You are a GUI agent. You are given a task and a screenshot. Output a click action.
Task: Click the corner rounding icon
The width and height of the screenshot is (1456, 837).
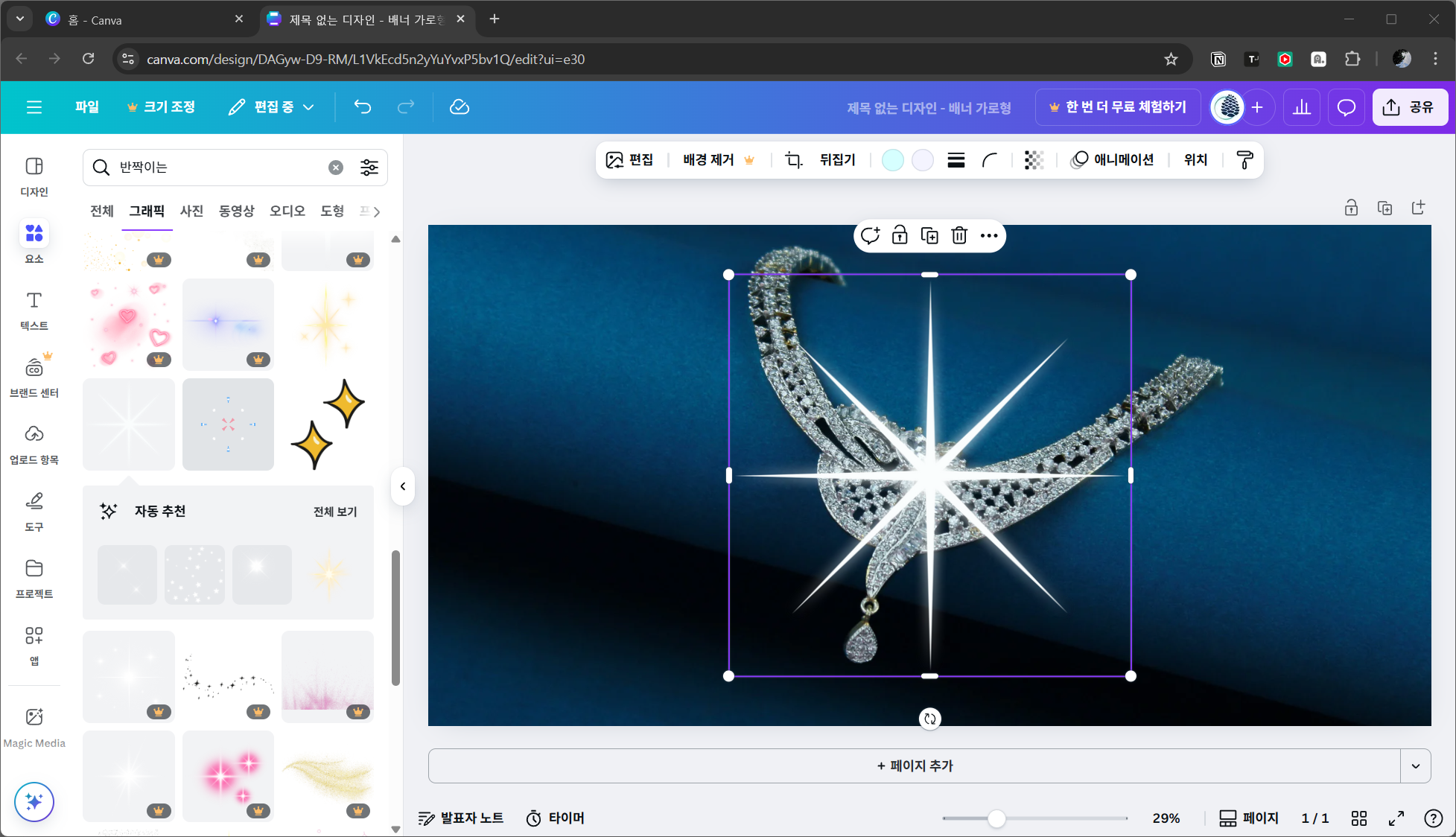pos(990,160)
